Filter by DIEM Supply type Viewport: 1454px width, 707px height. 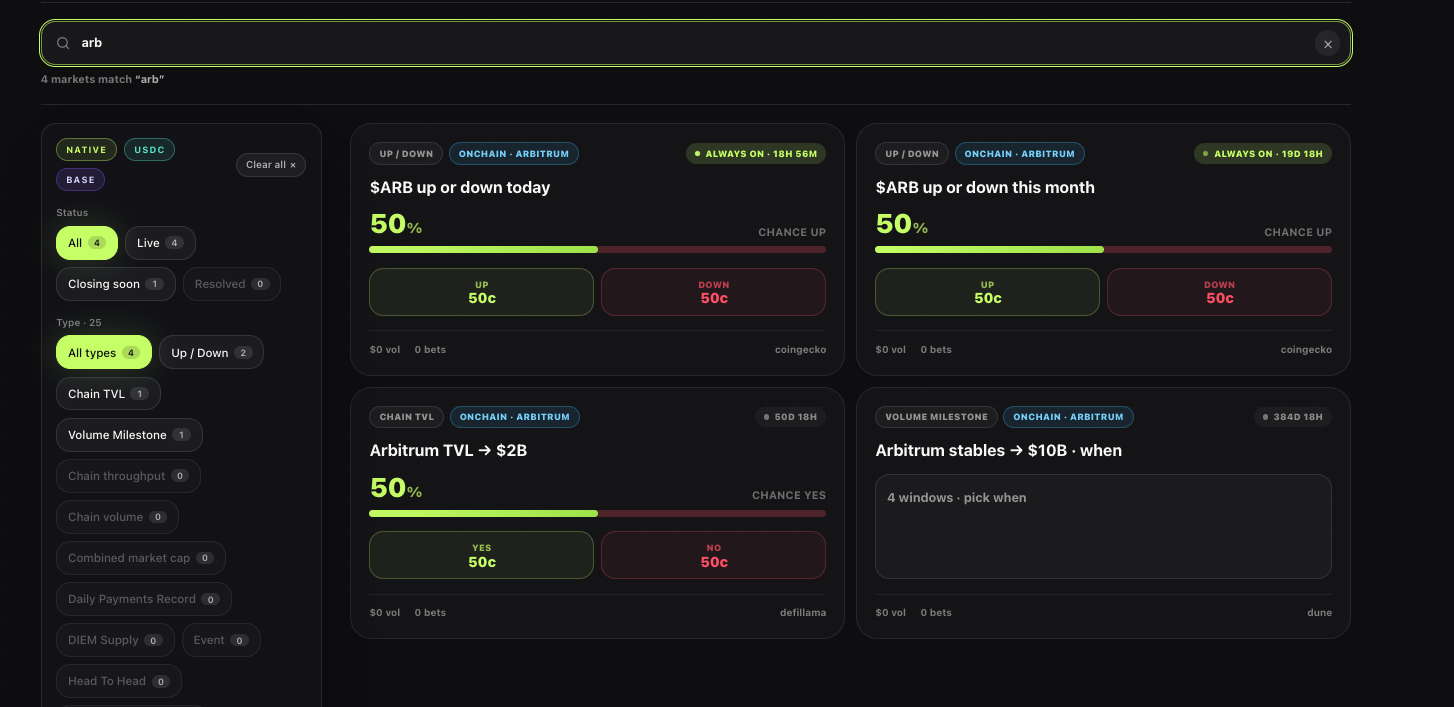click(115, 640)
